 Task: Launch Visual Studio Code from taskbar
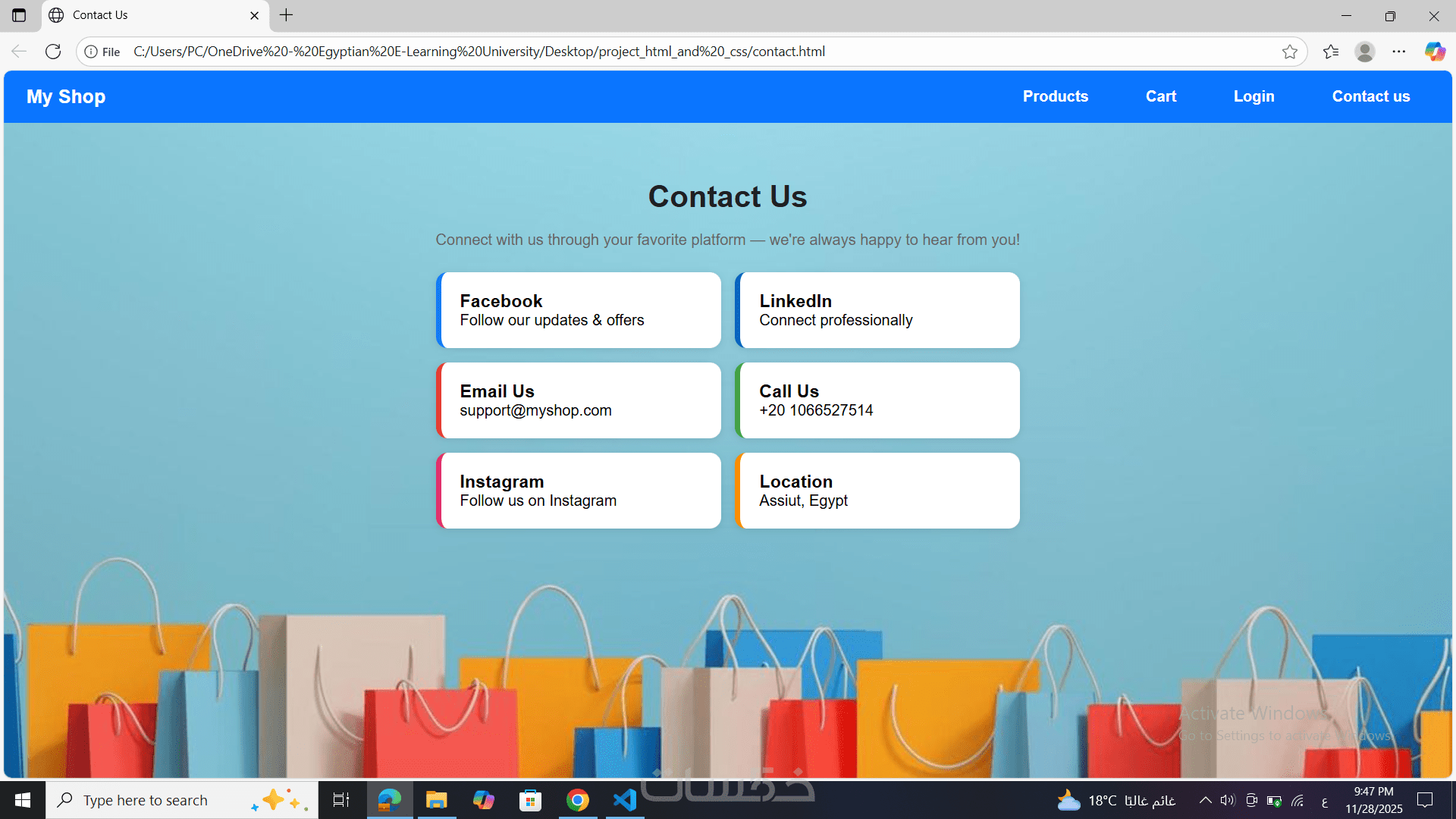pos(624,800)
